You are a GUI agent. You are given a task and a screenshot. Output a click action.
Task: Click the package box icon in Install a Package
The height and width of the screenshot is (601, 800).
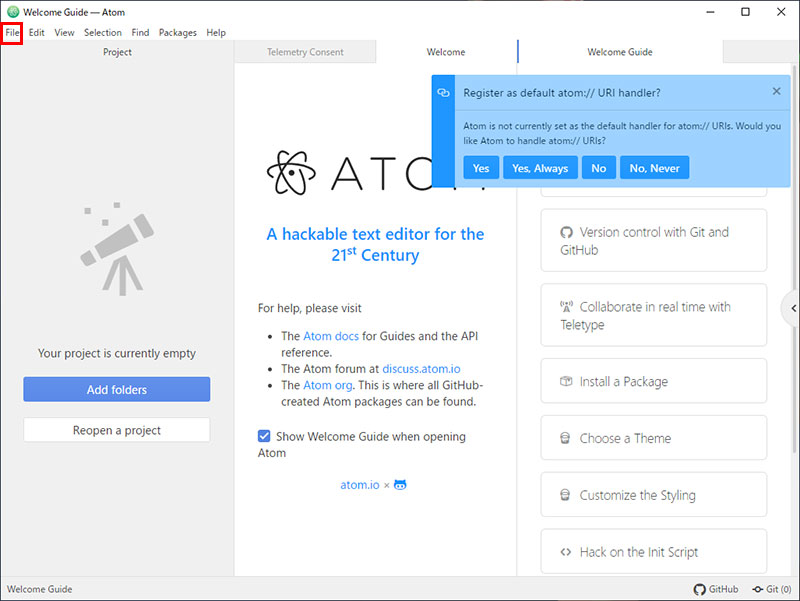(x=566, y=381)
